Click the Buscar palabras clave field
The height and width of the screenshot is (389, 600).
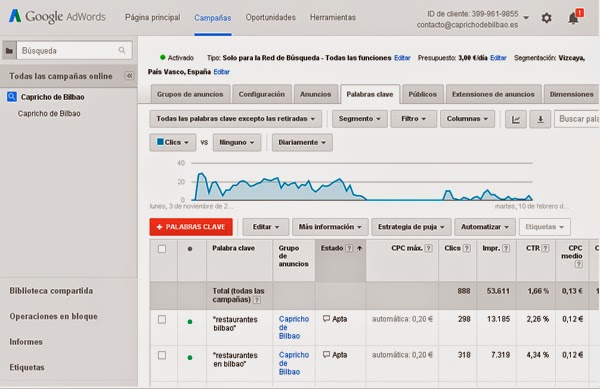pos(577,119)
